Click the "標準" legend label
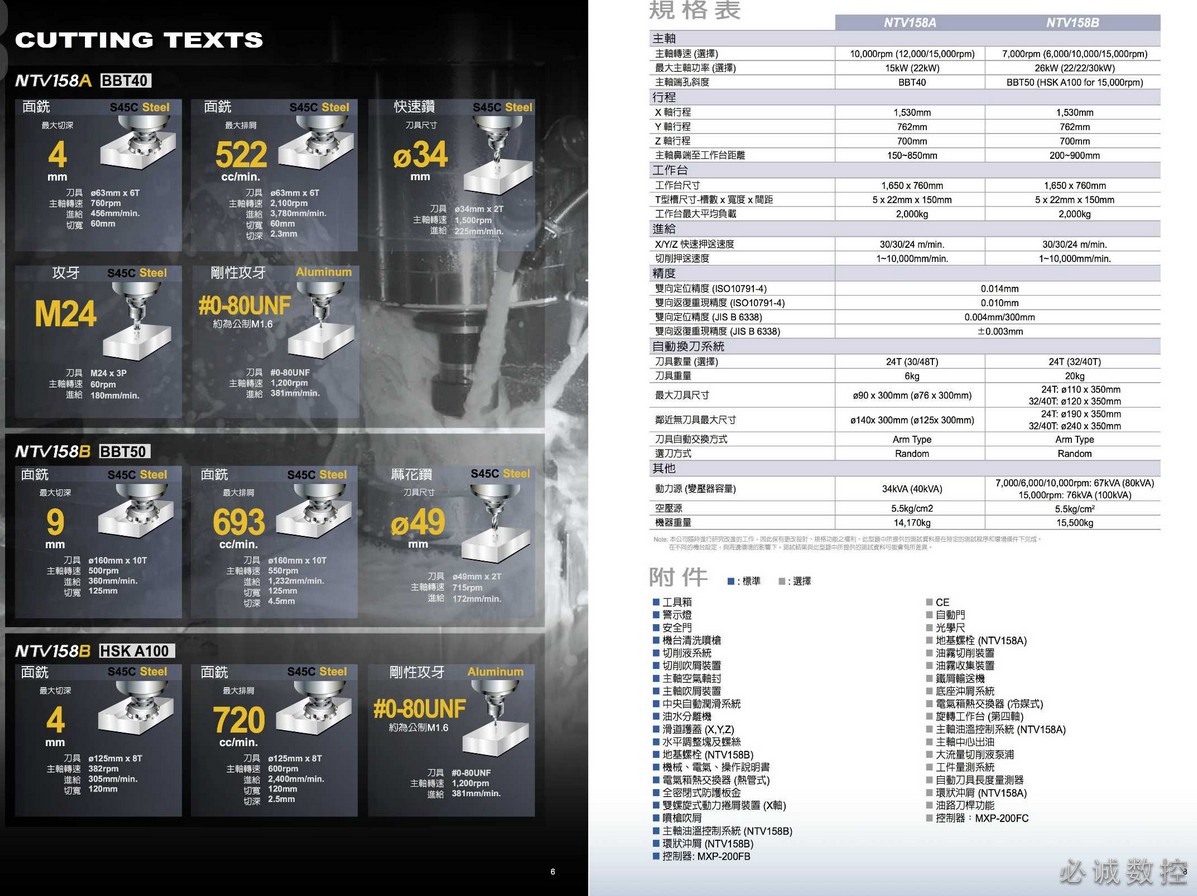The image size is (1197, 896). 751,582
